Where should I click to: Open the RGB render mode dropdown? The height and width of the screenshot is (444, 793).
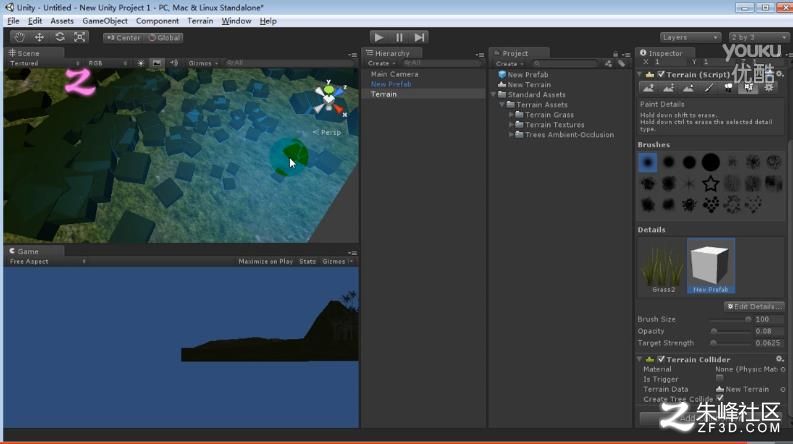[x=107, y=63]
